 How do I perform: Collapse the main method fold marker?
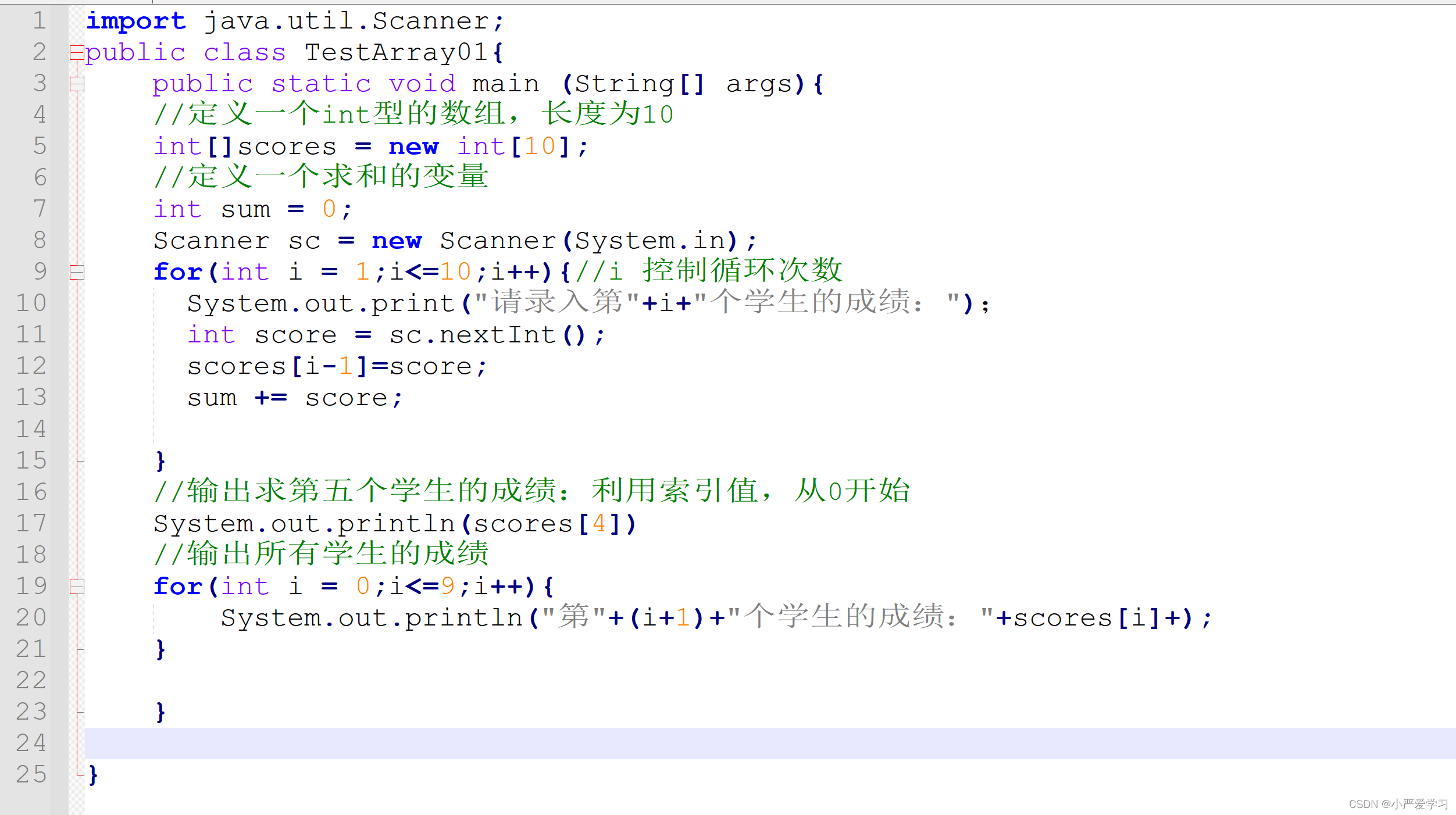[77, 84]
